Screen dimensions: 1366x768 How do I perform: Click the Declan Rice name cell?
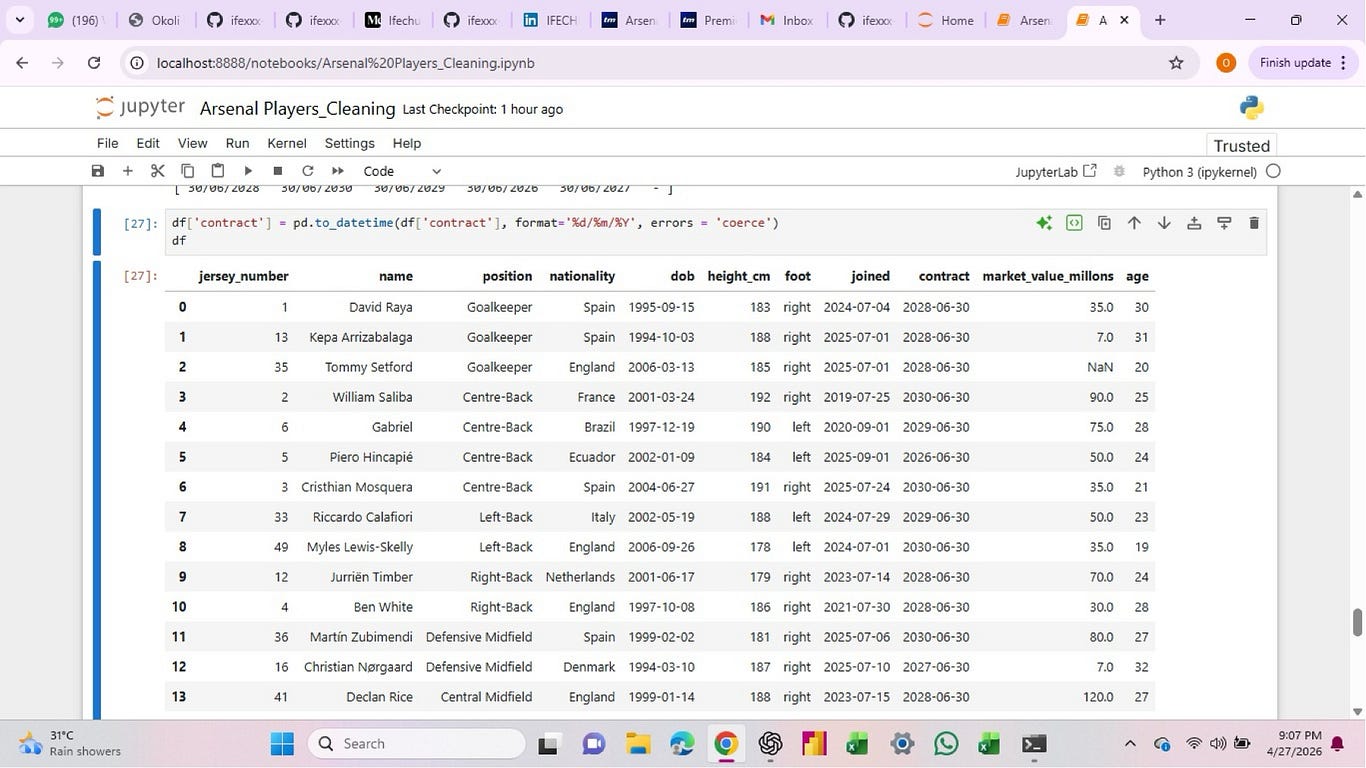pos(379,697)
